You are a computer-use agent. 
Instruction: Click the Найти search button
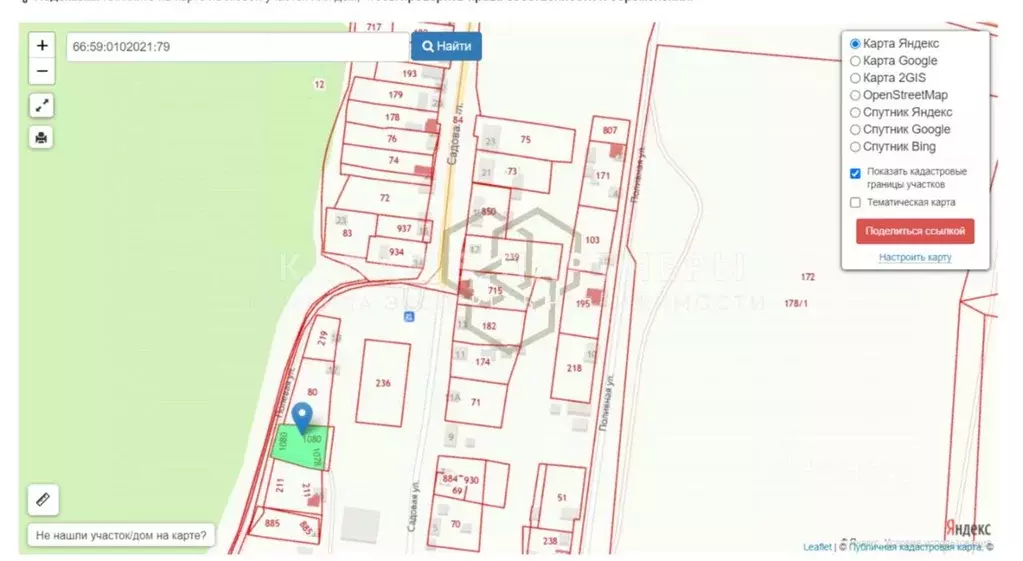[x=446, y=46]
